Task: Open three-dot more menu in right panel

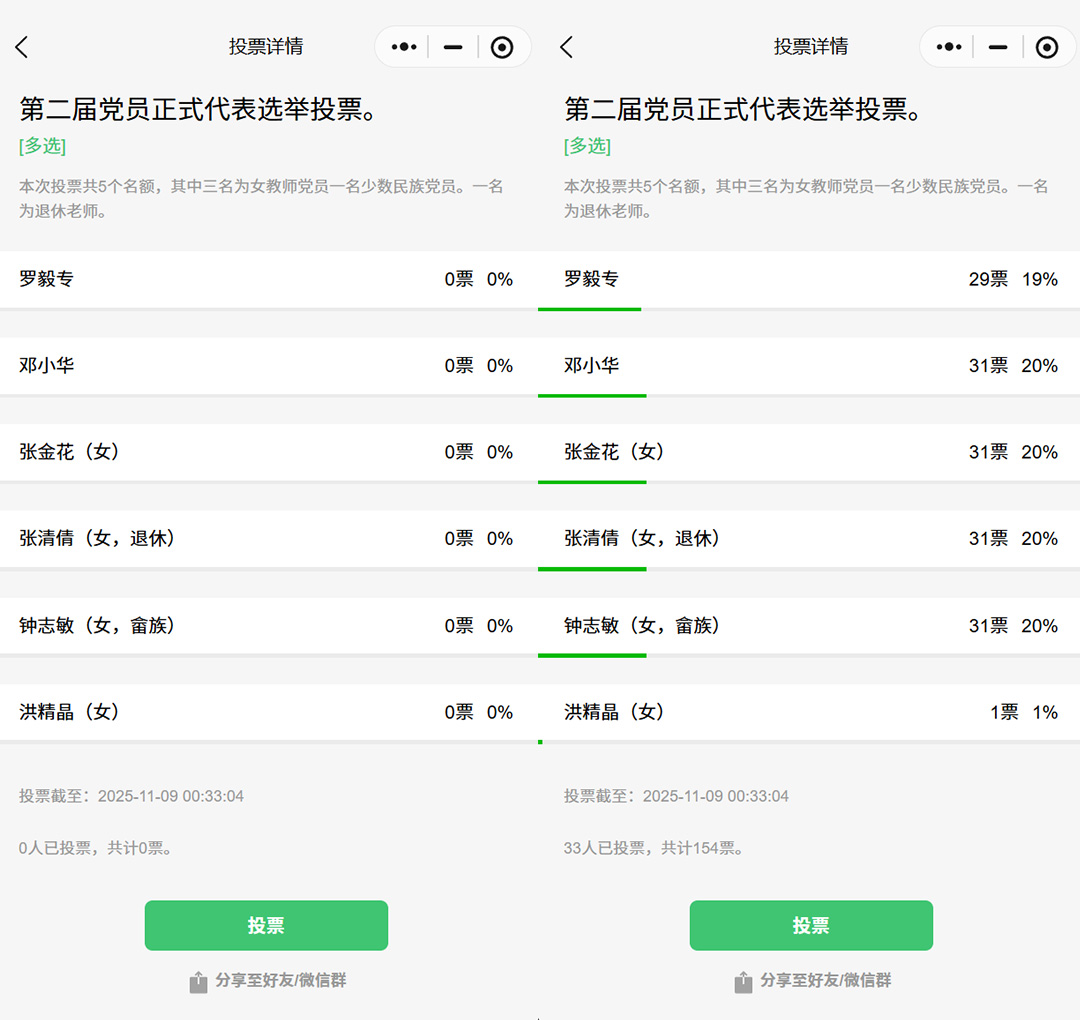Action: pos(949,47)
